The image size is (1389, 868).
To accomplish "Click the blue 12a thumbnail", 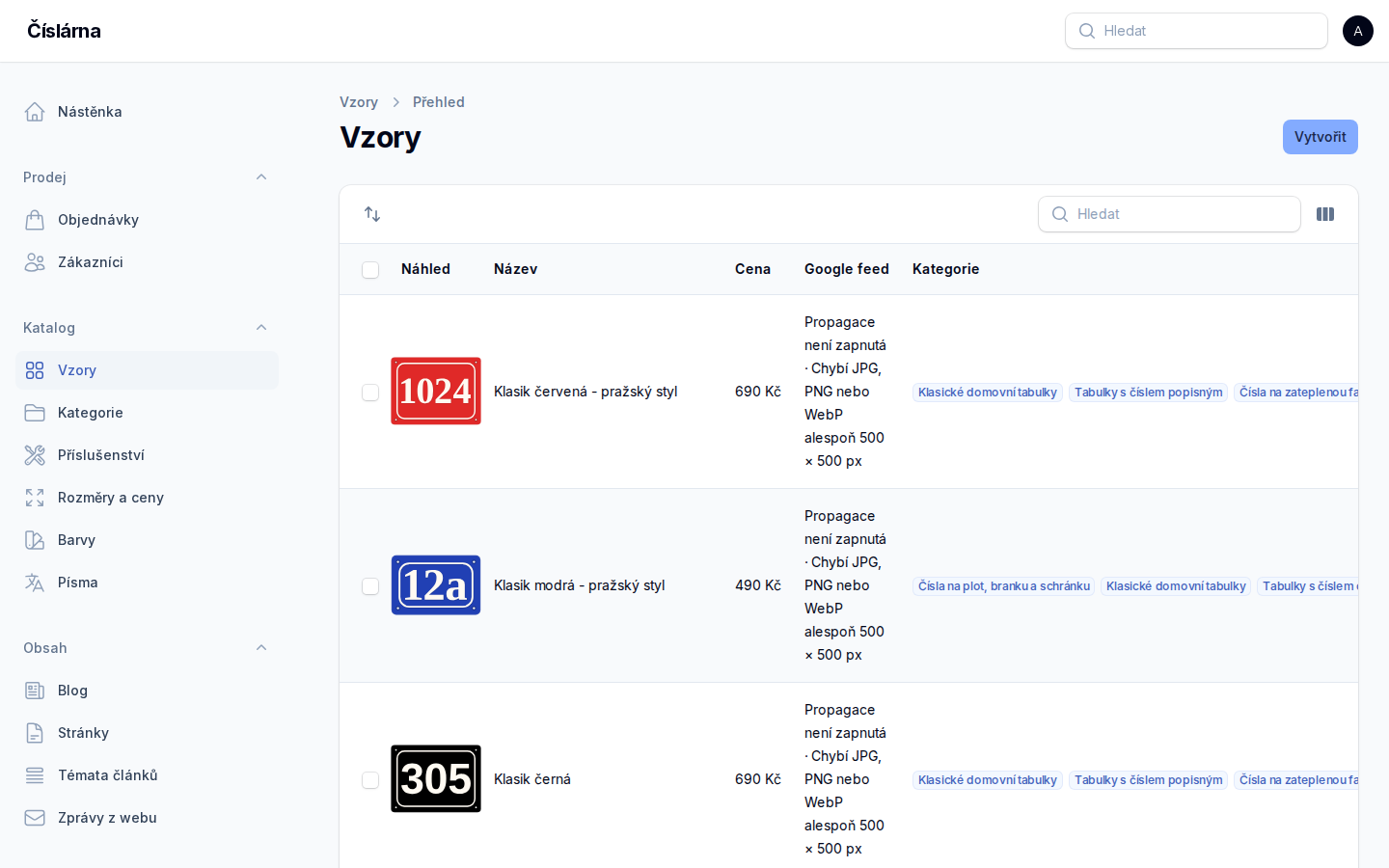I will coord(436,585).
